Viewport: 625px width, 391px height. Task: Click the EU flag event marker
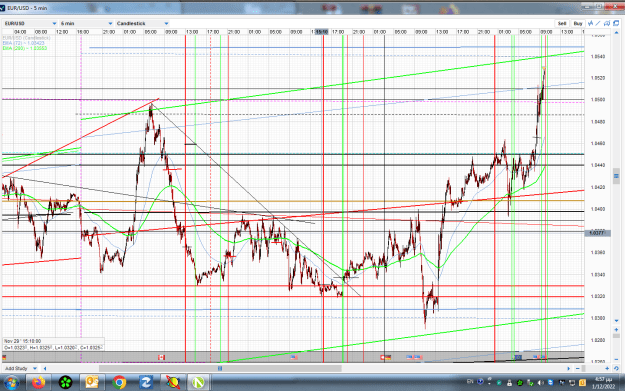click(518, 357)
